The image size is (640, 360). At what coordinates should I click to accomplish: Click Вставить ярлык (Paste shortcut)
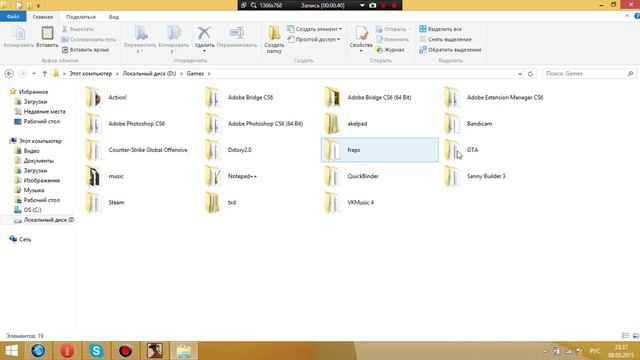tap(85, 50)
